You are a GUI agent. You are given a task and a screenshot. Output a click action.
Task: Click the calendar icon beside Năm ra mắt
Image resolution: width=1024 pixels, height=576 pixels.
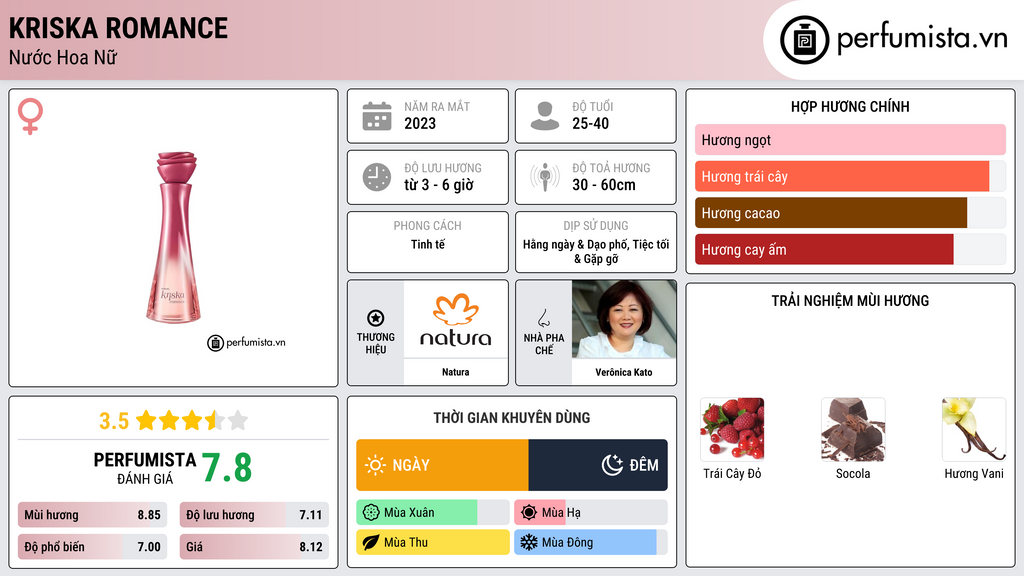tap(377, 116)
